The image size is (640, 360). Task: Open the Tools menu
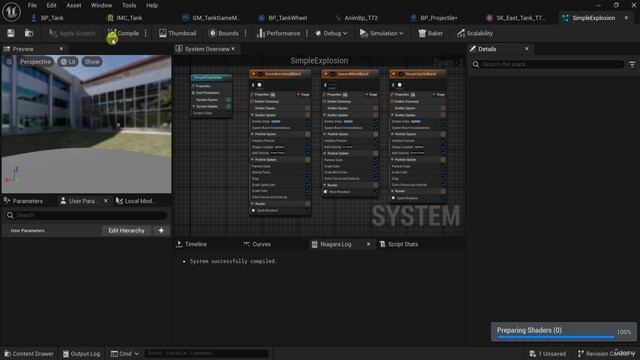(129, 5)
